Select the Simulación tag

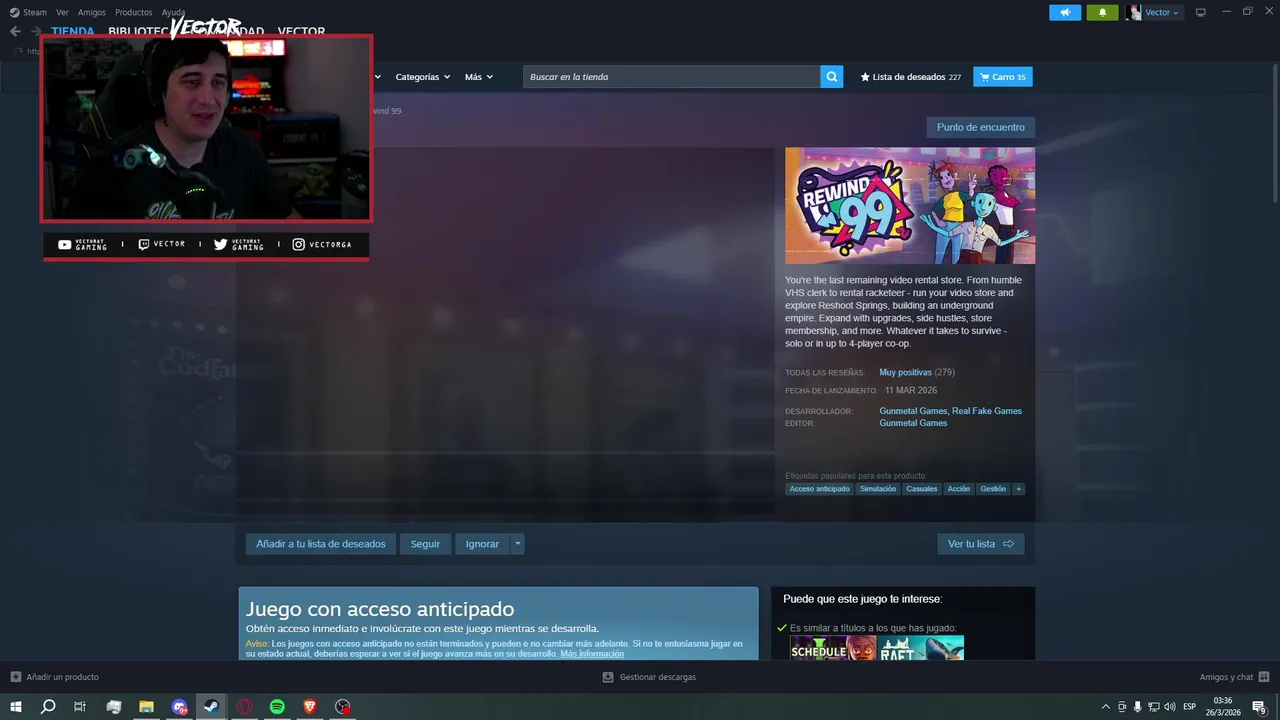click(x=878, y=489)
